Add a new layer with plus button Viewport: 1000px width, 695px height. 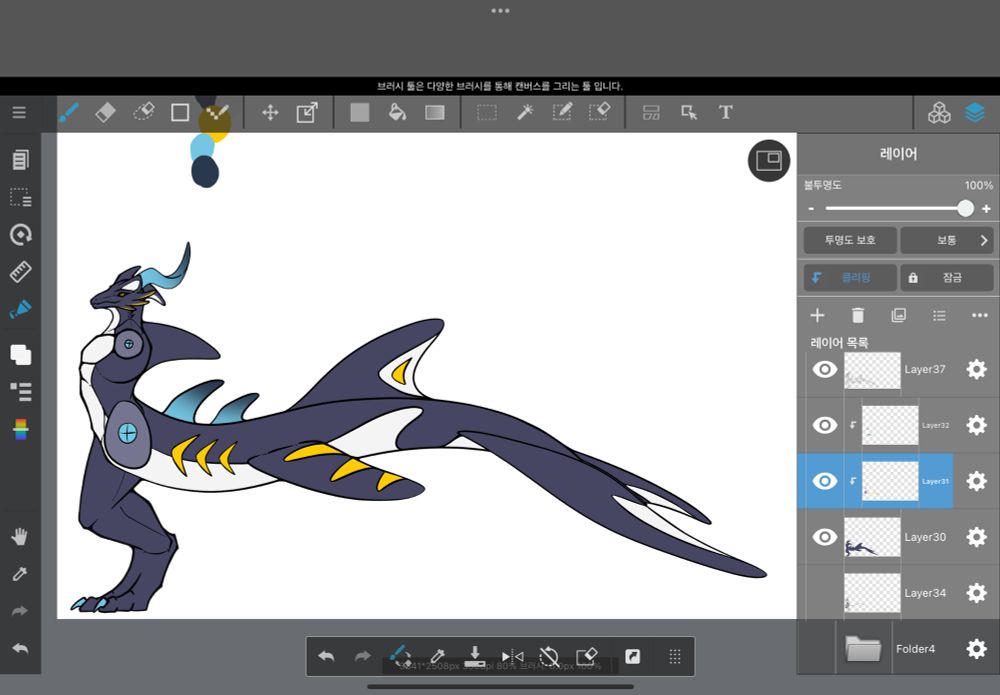tap(817, 316)
